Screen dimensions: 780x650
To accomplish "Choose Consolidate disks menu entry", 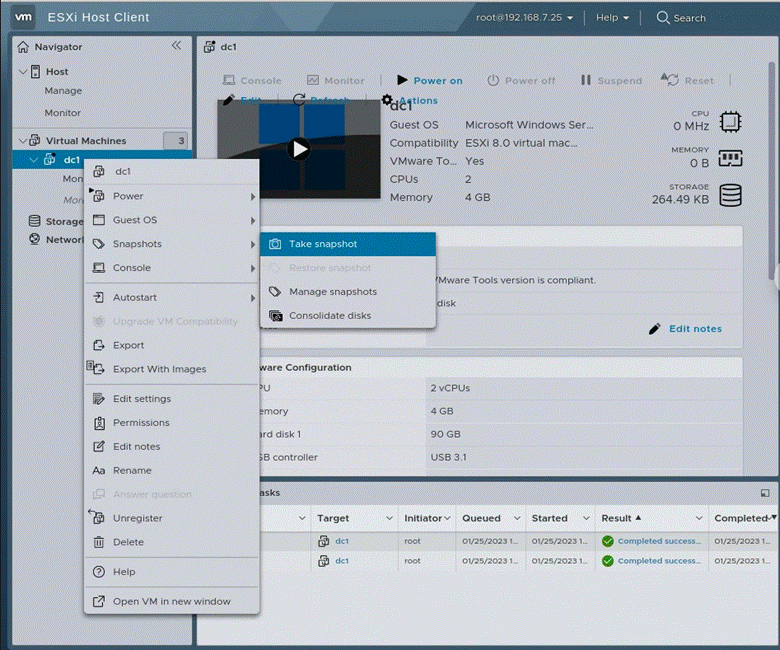I will point(348,316).
